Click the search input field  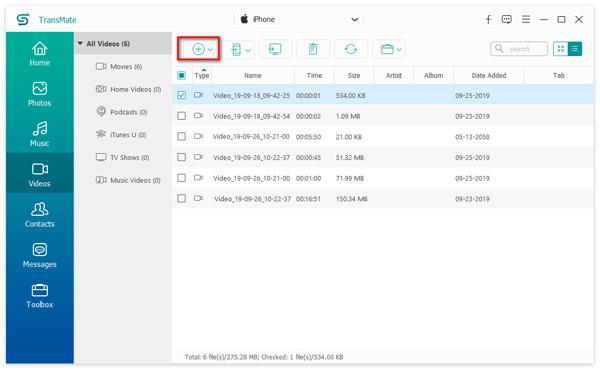point(519,49)
